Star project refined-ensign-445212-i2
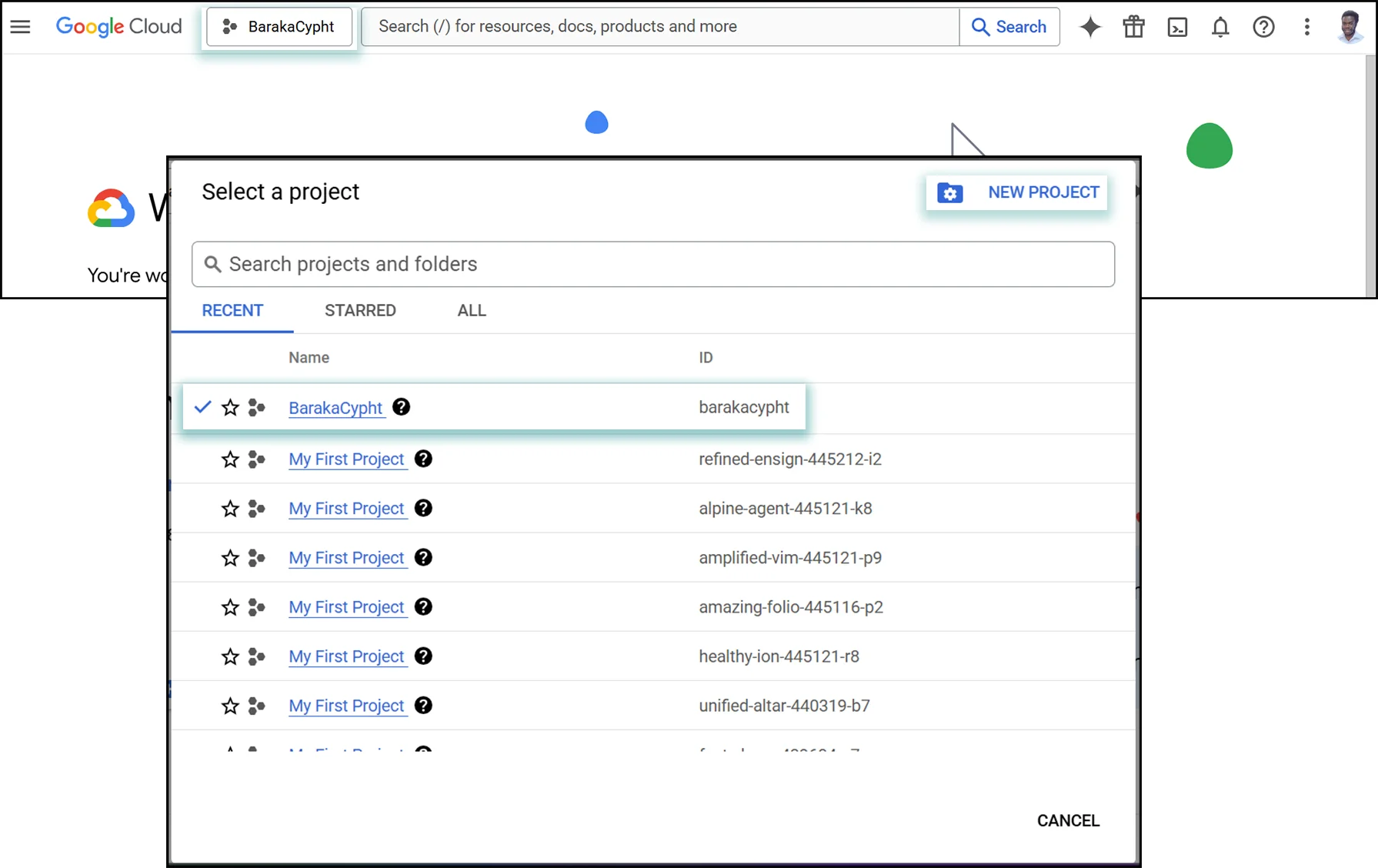Screen dimensions: 1378x868 tap(230, 459)
